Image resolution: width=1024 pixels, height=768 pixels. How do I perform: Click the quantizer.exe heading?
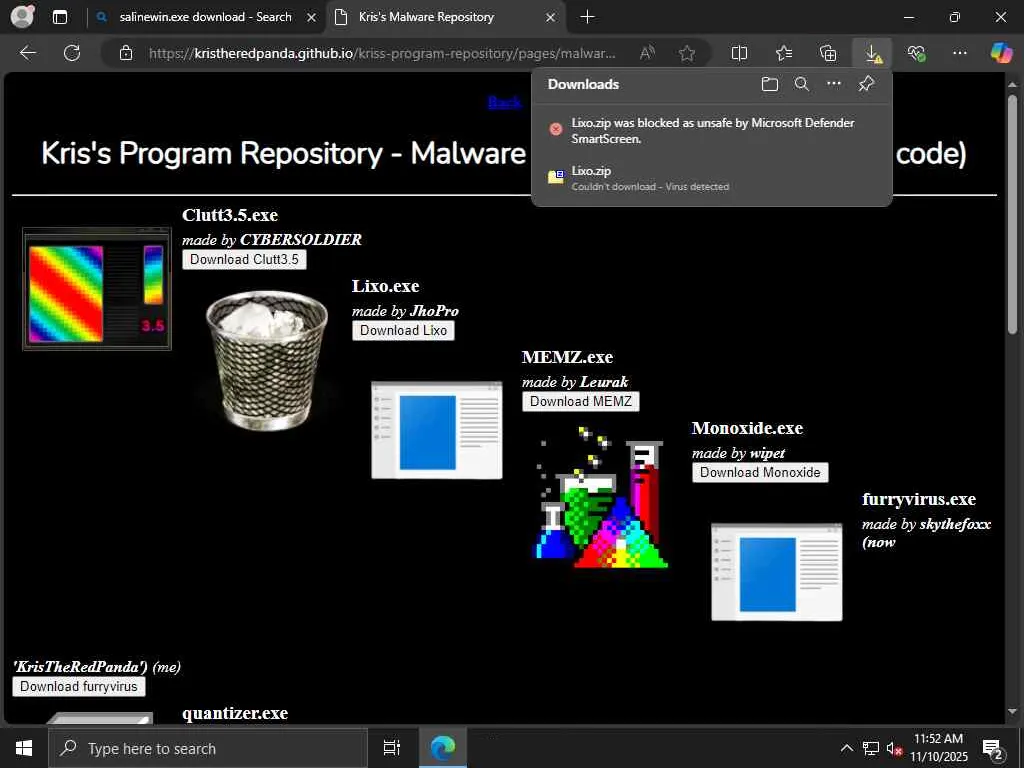[235, 713]
